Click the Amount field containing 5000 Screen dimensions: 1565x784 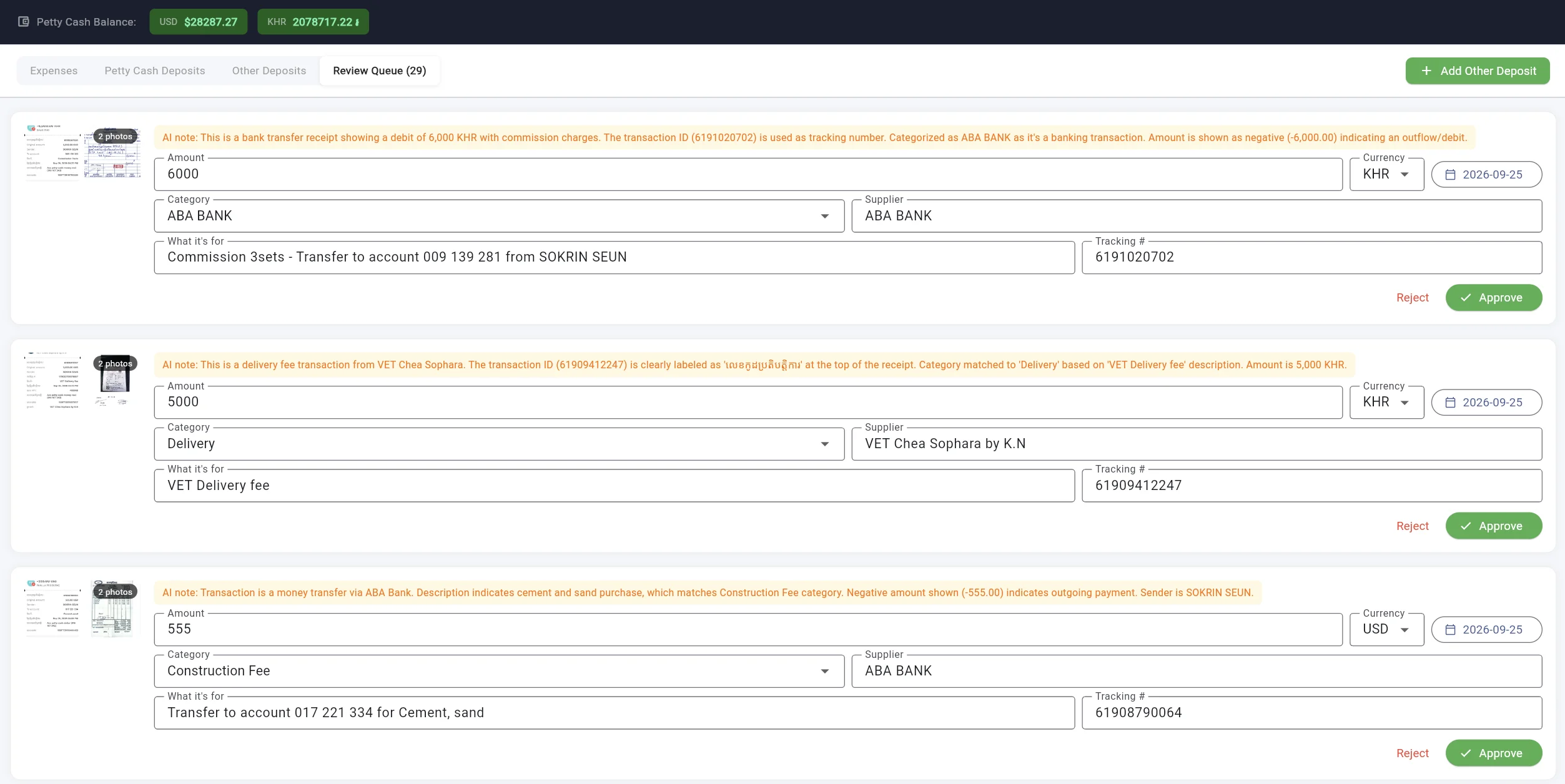click(748, 402)
